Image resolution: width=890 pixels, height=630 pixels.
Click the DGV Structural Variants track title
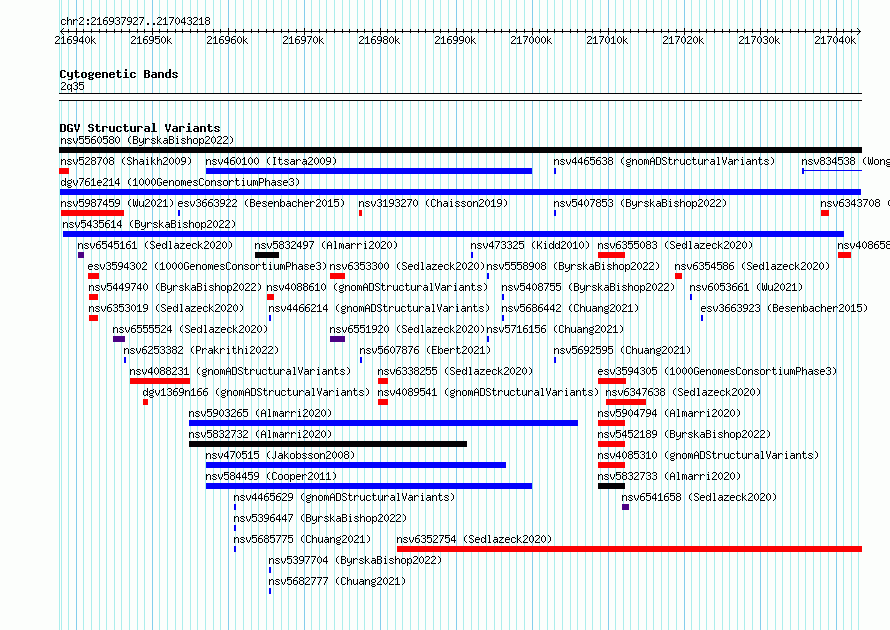pyautogui.click(x=140, y=128)
